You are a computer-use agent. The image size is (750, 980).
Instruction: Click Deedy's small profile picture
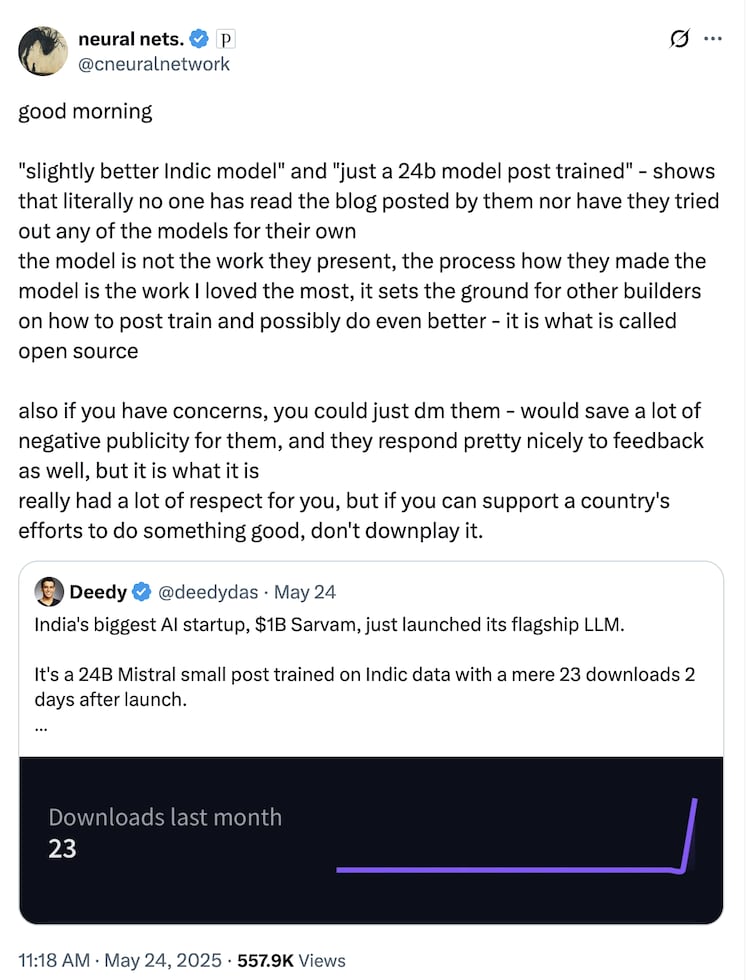(x=48, y=591)
